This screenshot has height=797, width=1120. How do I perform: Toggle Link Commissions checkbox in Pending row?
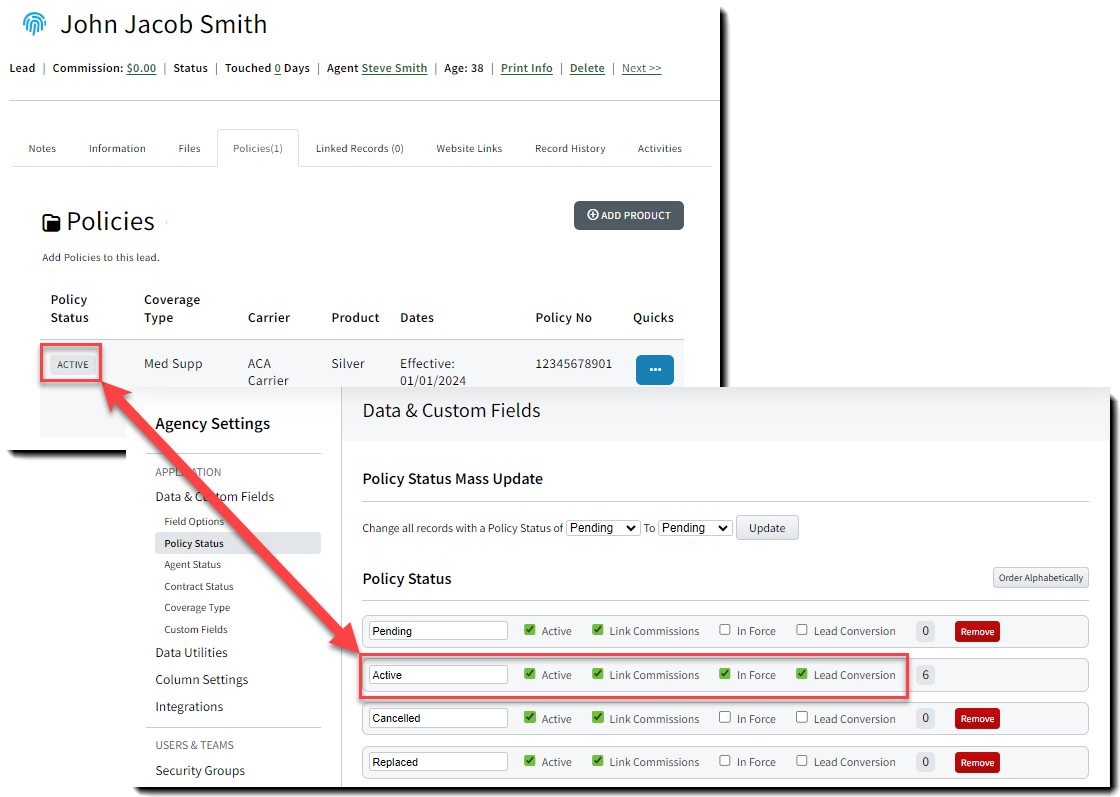pos(598,630)
